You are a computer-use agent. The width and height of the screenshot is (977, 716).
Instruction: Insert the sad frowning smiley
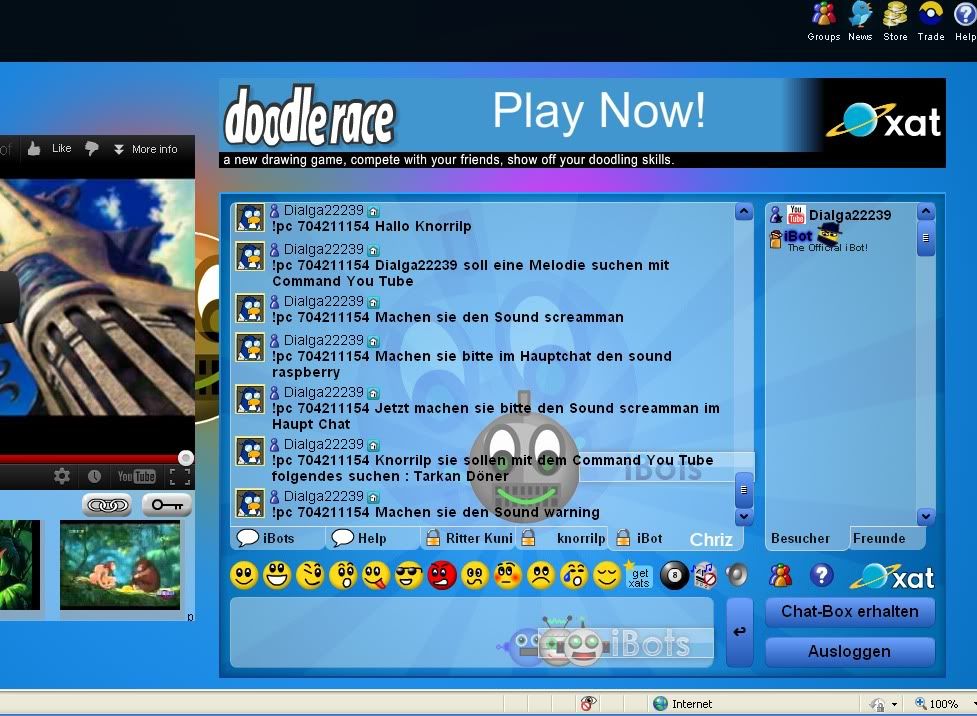pos(541,575)
